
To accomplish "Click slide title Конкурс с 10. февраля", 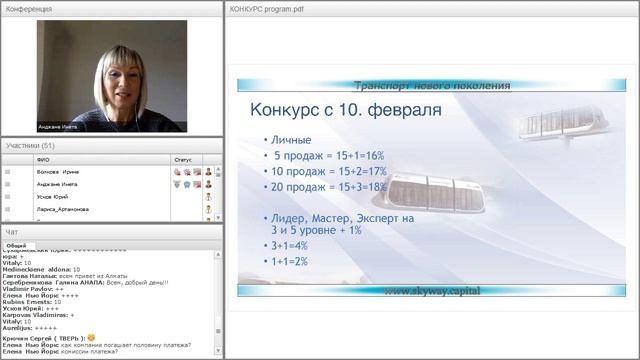I will tap(346, 110).
